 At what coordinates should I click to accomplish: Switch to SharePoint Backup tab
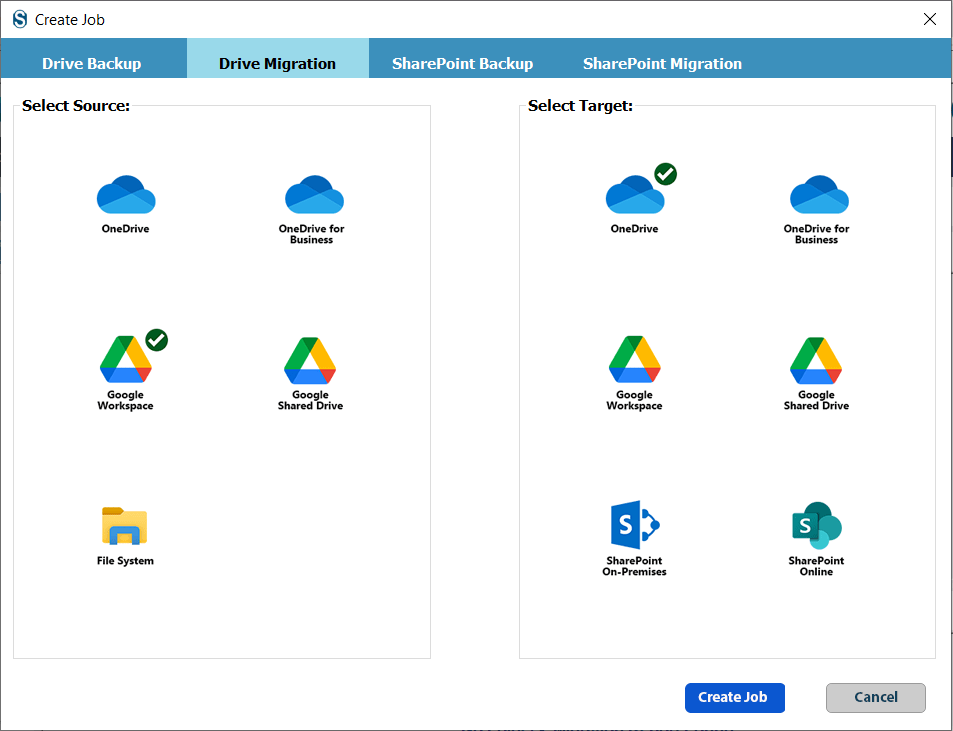463,63
